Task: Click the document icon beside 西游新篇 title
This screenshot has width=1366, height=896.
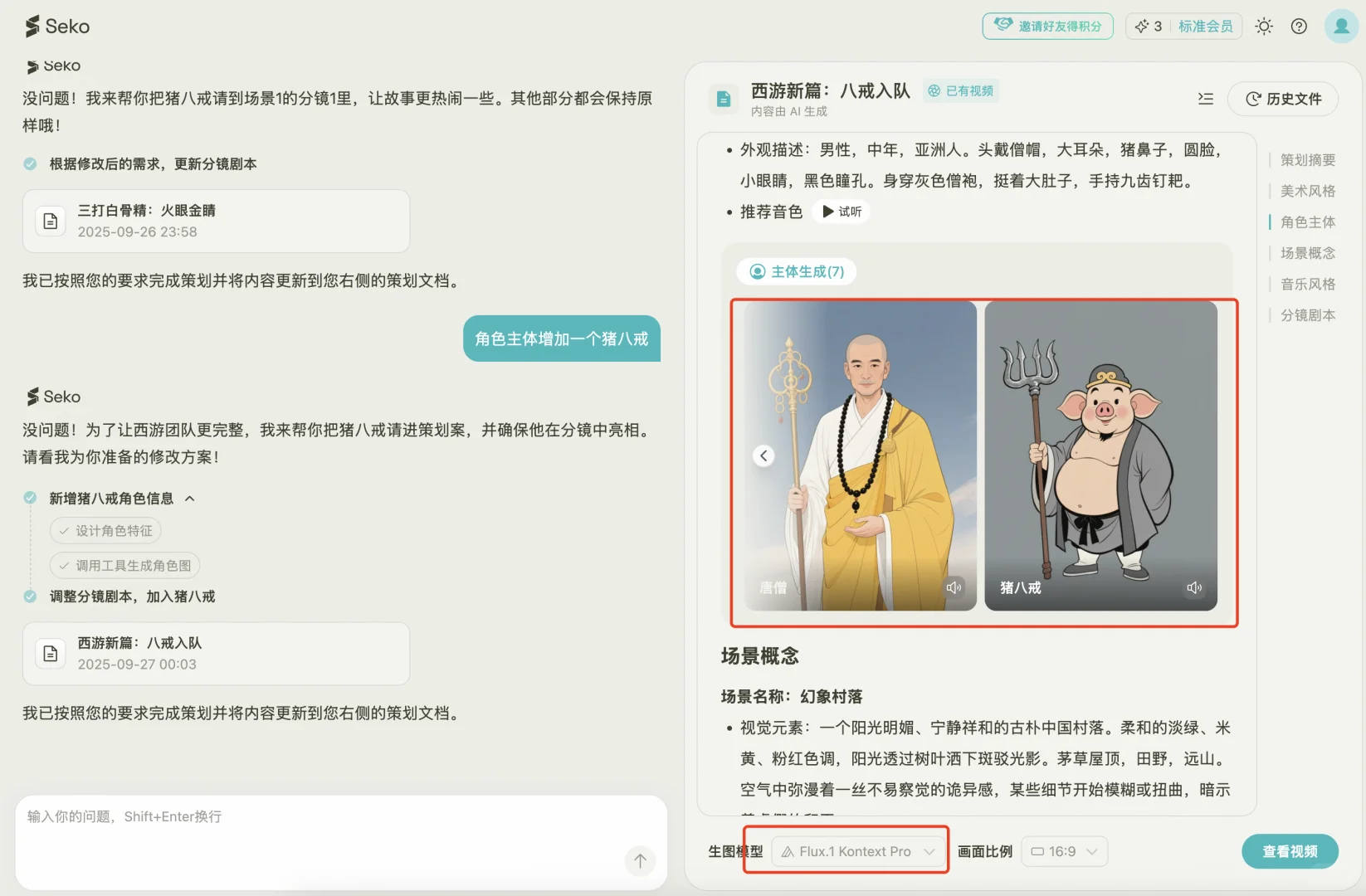Action: tap(724, 99)
